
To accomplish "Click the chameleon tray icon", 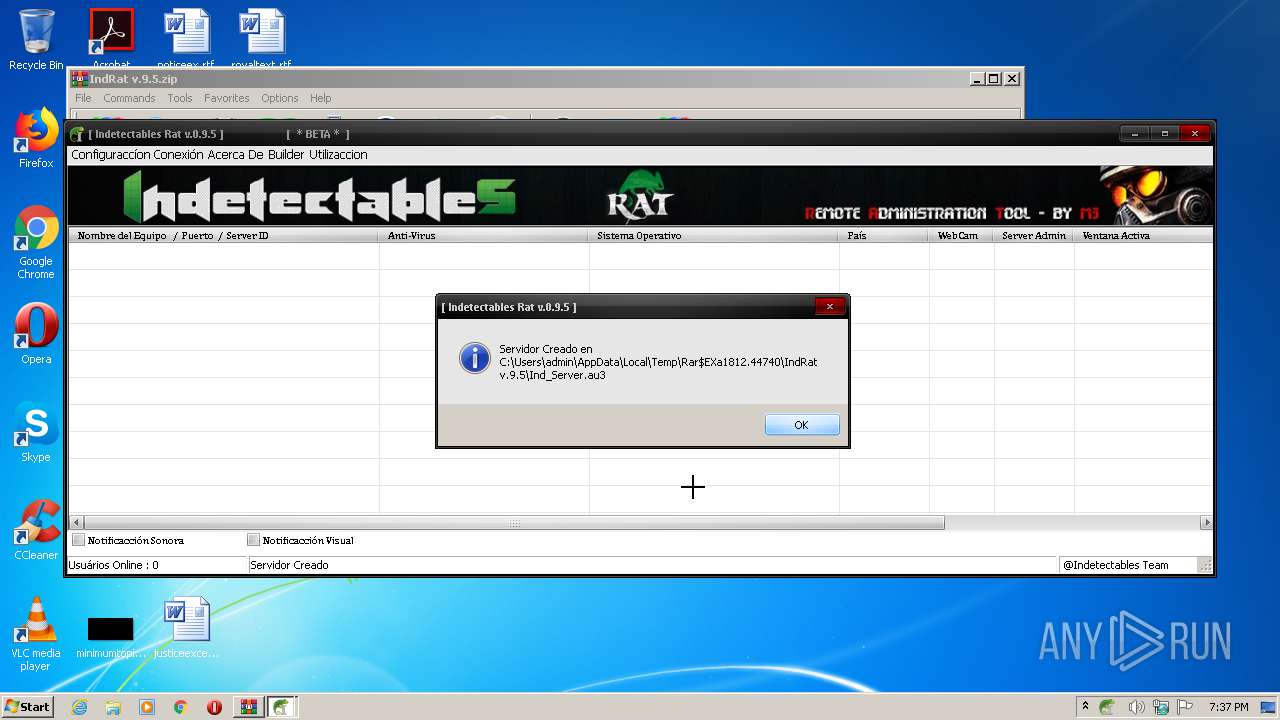I will [1108, 707].
